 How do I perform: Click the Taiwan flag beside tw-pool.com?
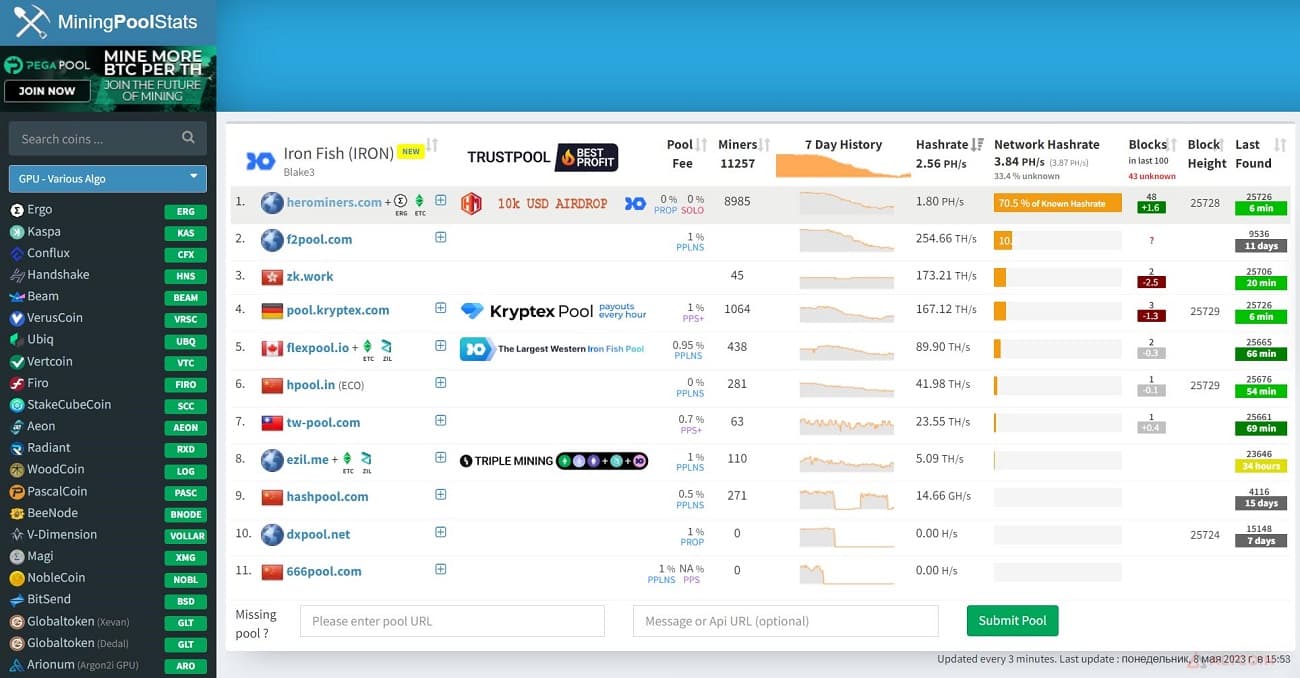click(x=272, y=423)
